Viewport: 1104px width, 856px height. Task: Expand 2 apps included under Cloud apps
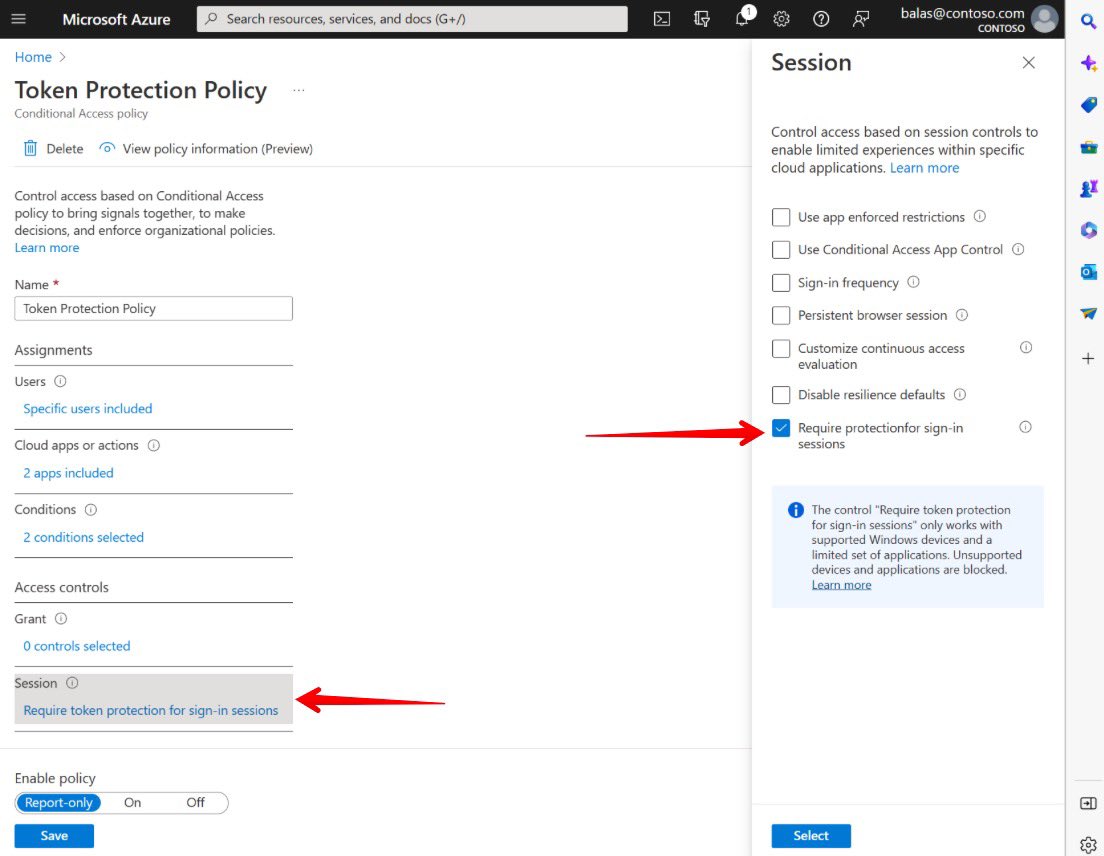point(68,473)
